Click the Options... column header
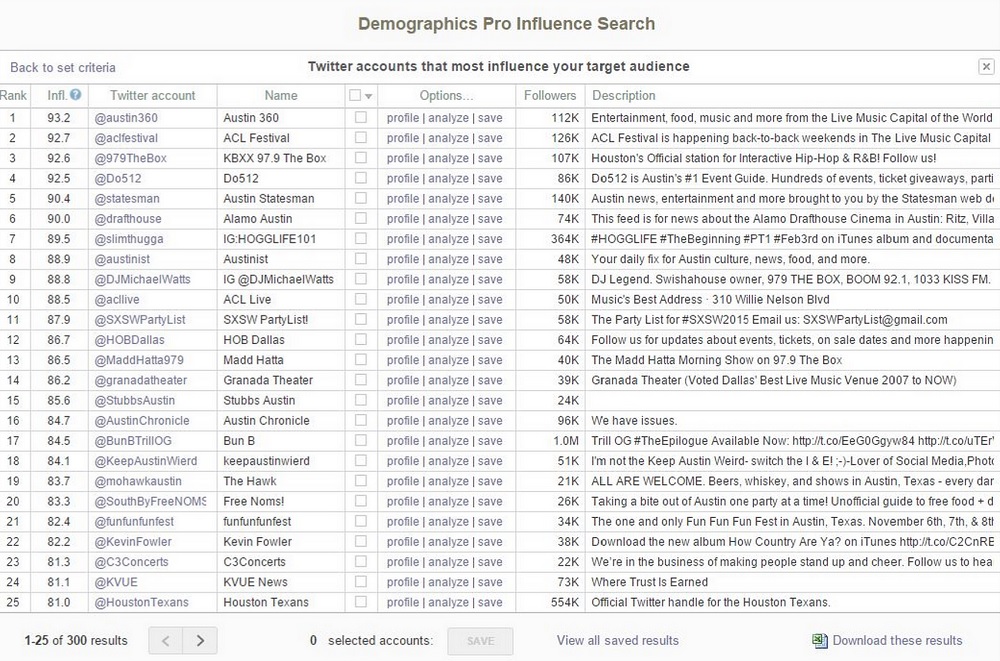Image resolution: width=1000 pixels, height=661 pixels. [x=446, y=96]
